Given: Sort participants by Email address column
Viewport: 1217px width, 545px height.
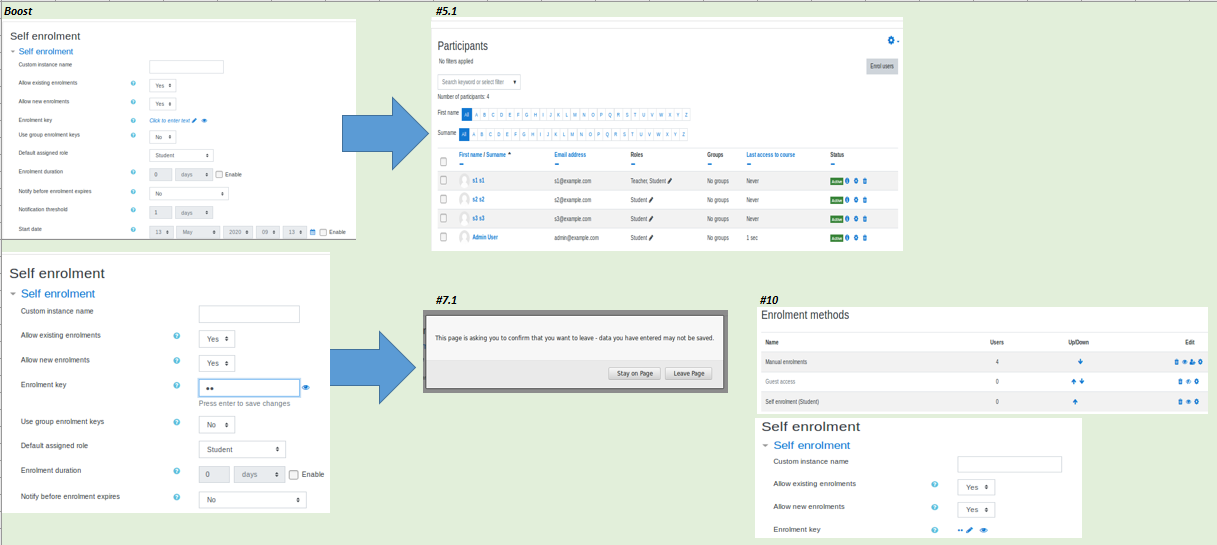Looking at the screenshot, I should (570, 155).
